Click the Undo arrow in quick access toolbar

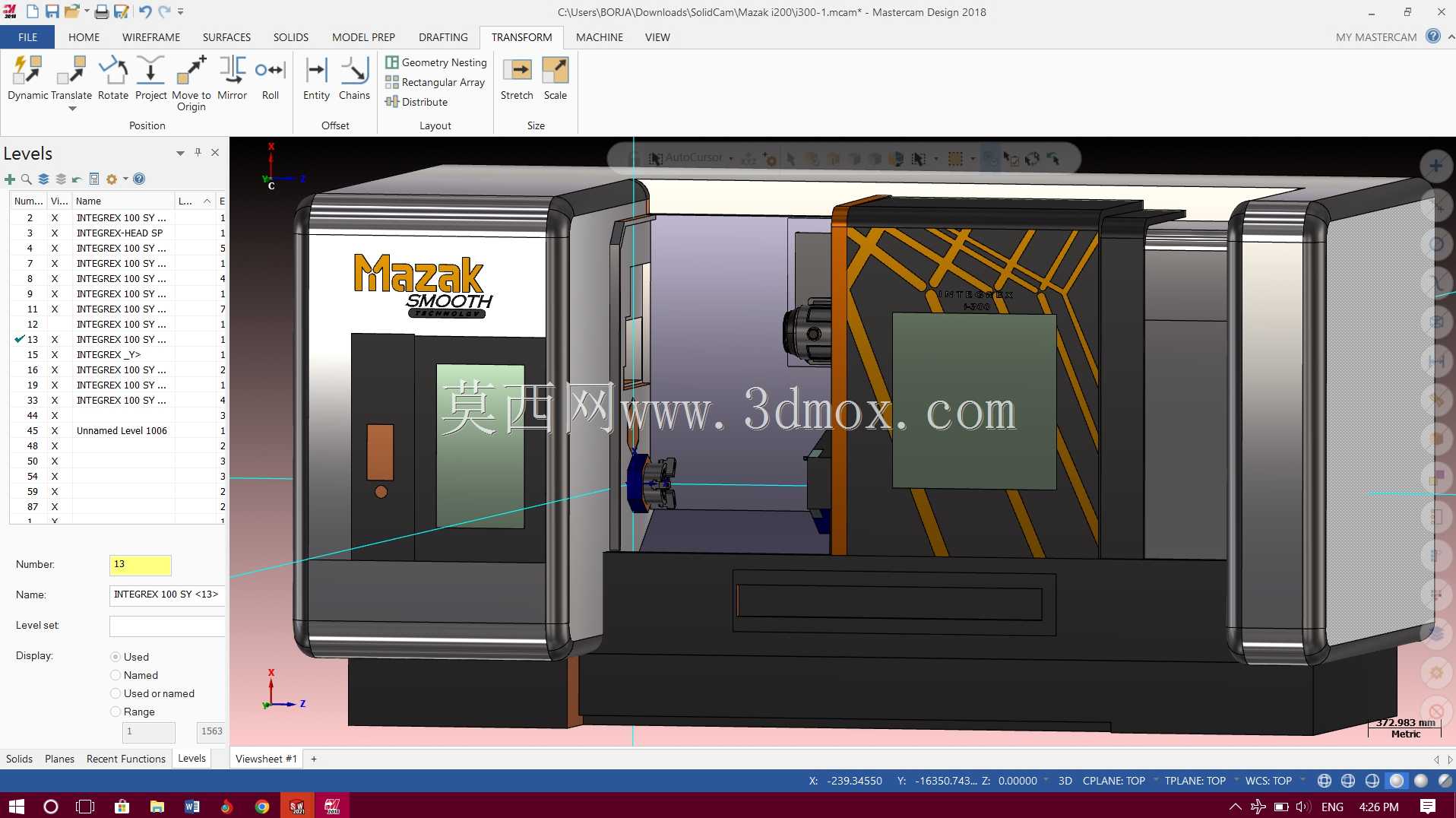(144, 11)
